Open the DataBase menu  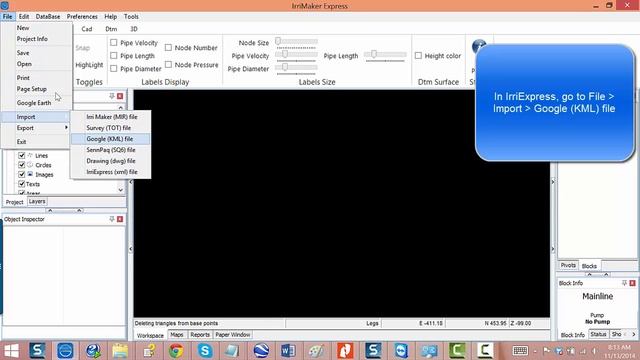point(48,17)
